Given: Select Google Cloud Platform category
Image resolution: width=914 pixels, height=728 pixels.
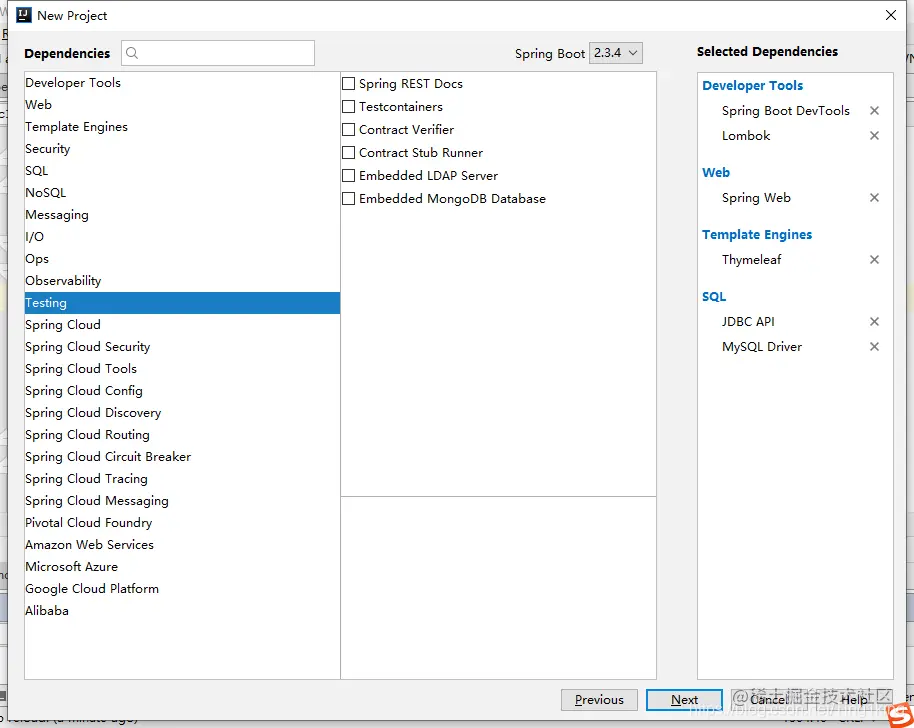Looking at the screenshot, I should [182, 589].
